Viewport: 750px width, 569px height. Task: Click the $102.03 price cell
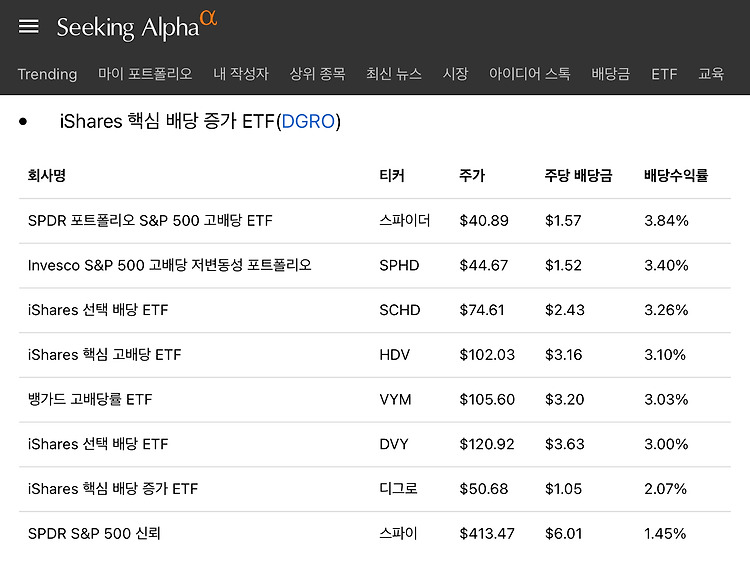click(x=487, y=355)
